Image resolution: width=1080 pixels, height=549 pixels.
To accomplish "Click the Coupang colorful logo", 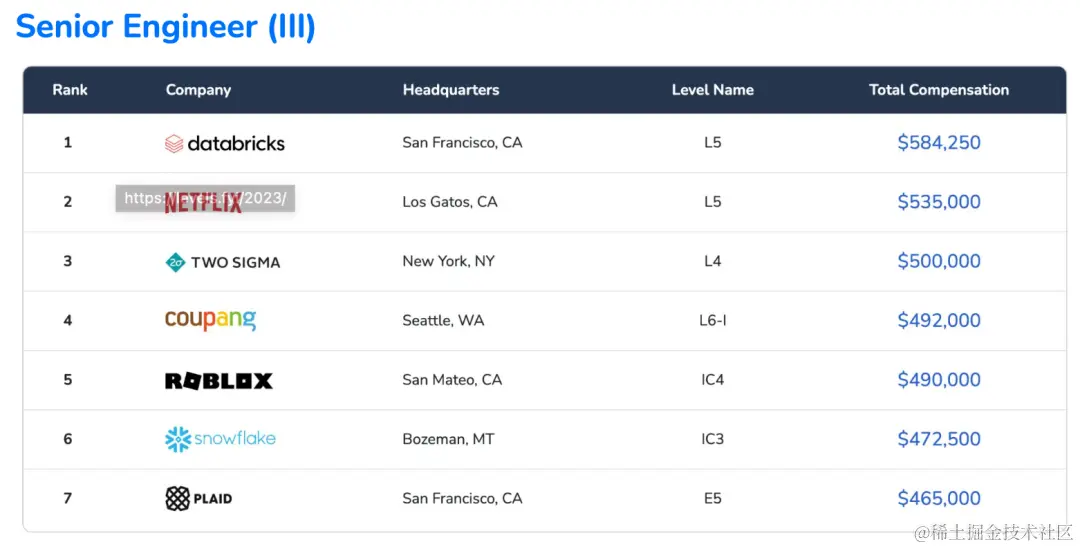I will 210,320.
